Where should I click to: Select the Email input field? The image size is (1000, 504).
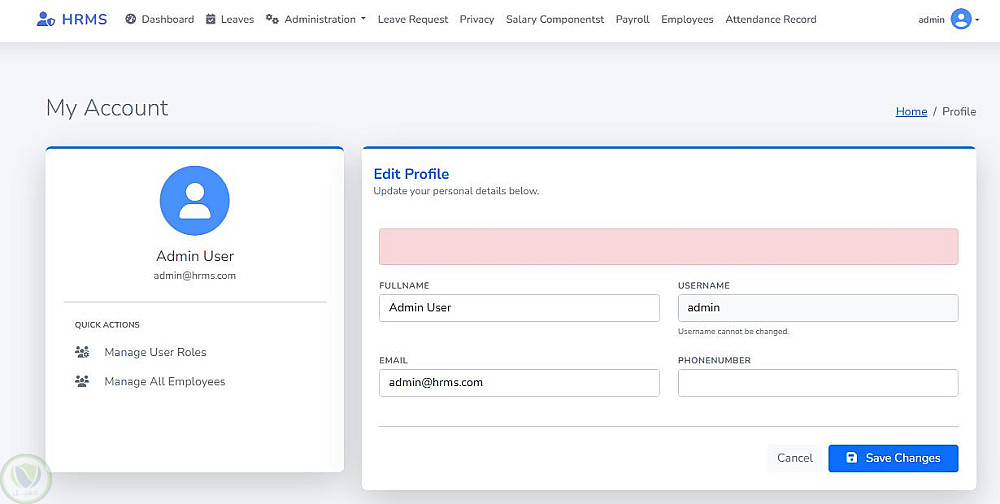[519, 383]
